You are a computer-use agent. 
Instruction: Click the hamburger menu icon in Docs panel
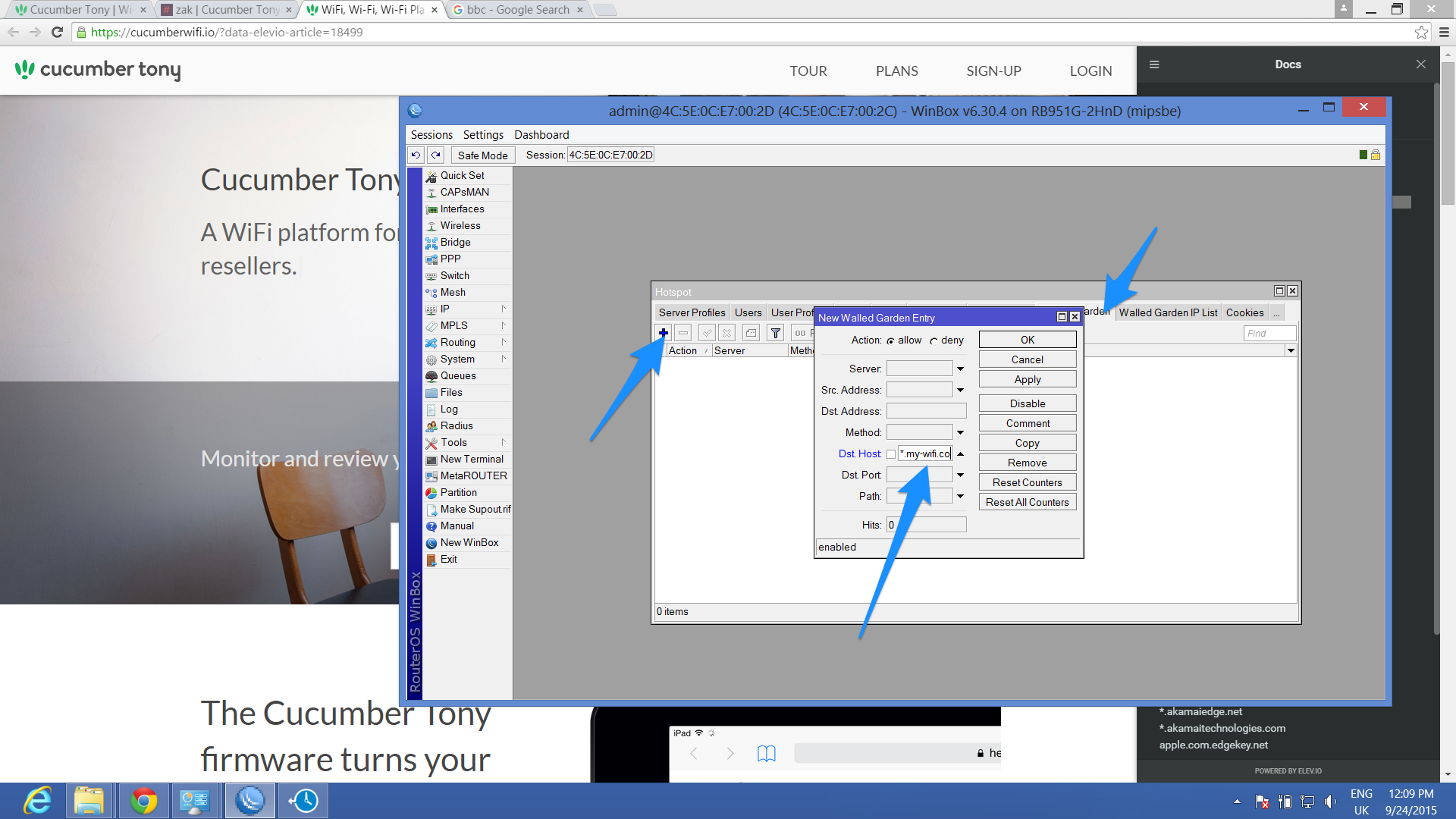[x=1154, y=64]
